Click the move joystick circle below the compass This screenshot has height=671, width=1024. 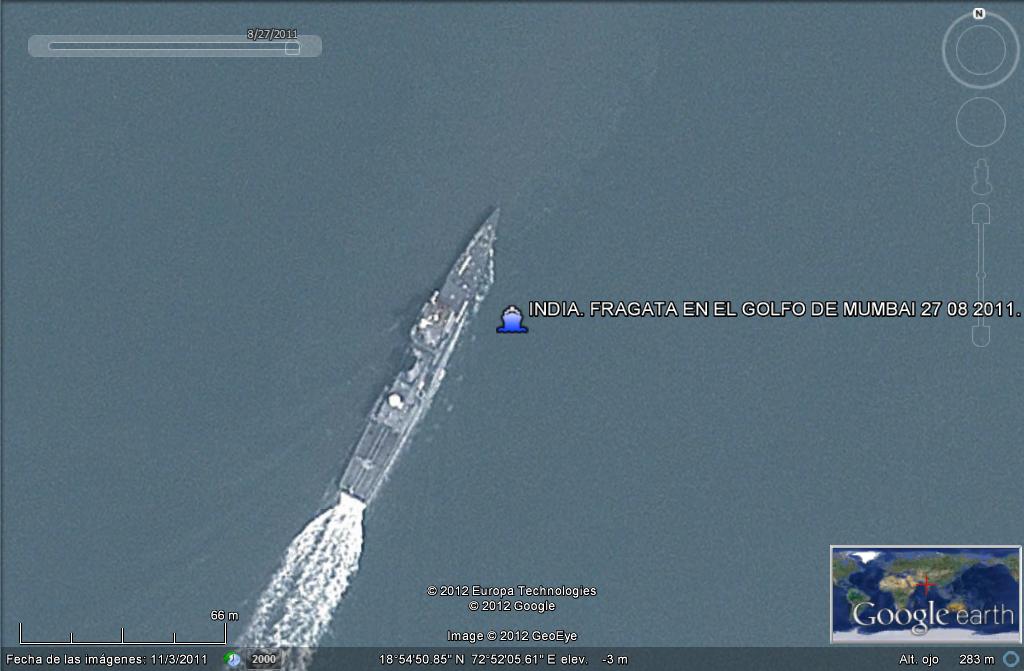[x=980, y=122]
